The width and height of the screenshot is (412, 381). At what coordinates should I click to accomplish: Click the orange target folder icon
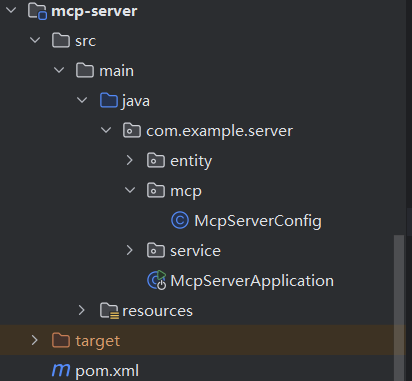click(61, 340)
